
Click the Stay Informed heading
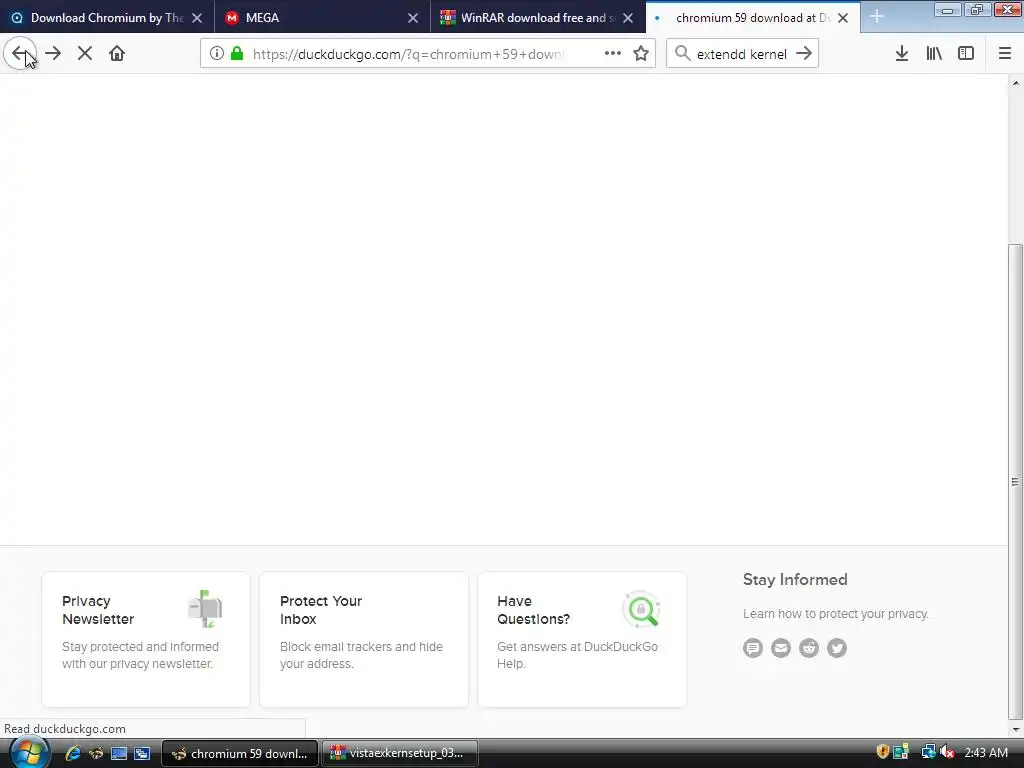795,579
